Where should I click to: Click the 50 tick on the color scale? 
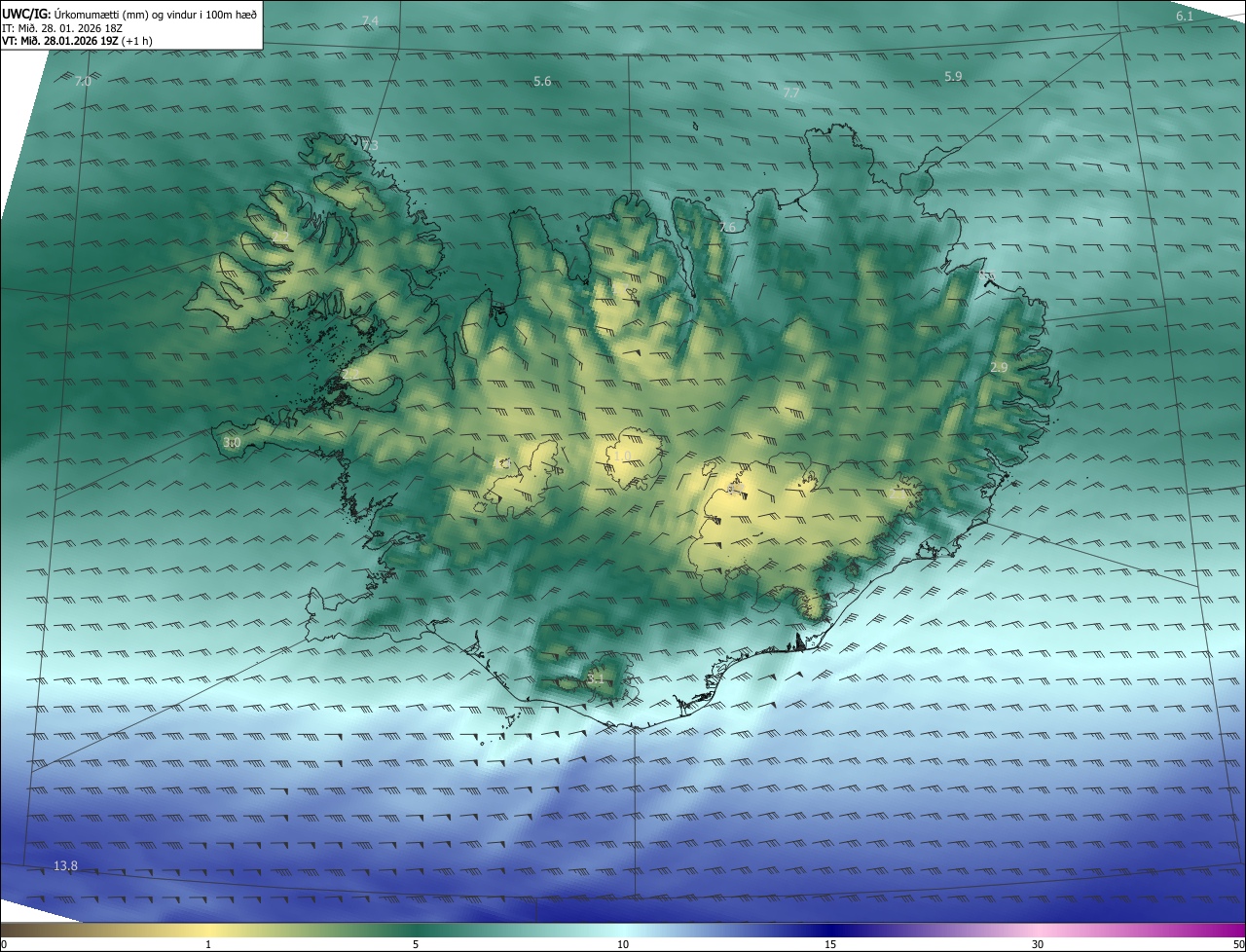coord(1238,944)
